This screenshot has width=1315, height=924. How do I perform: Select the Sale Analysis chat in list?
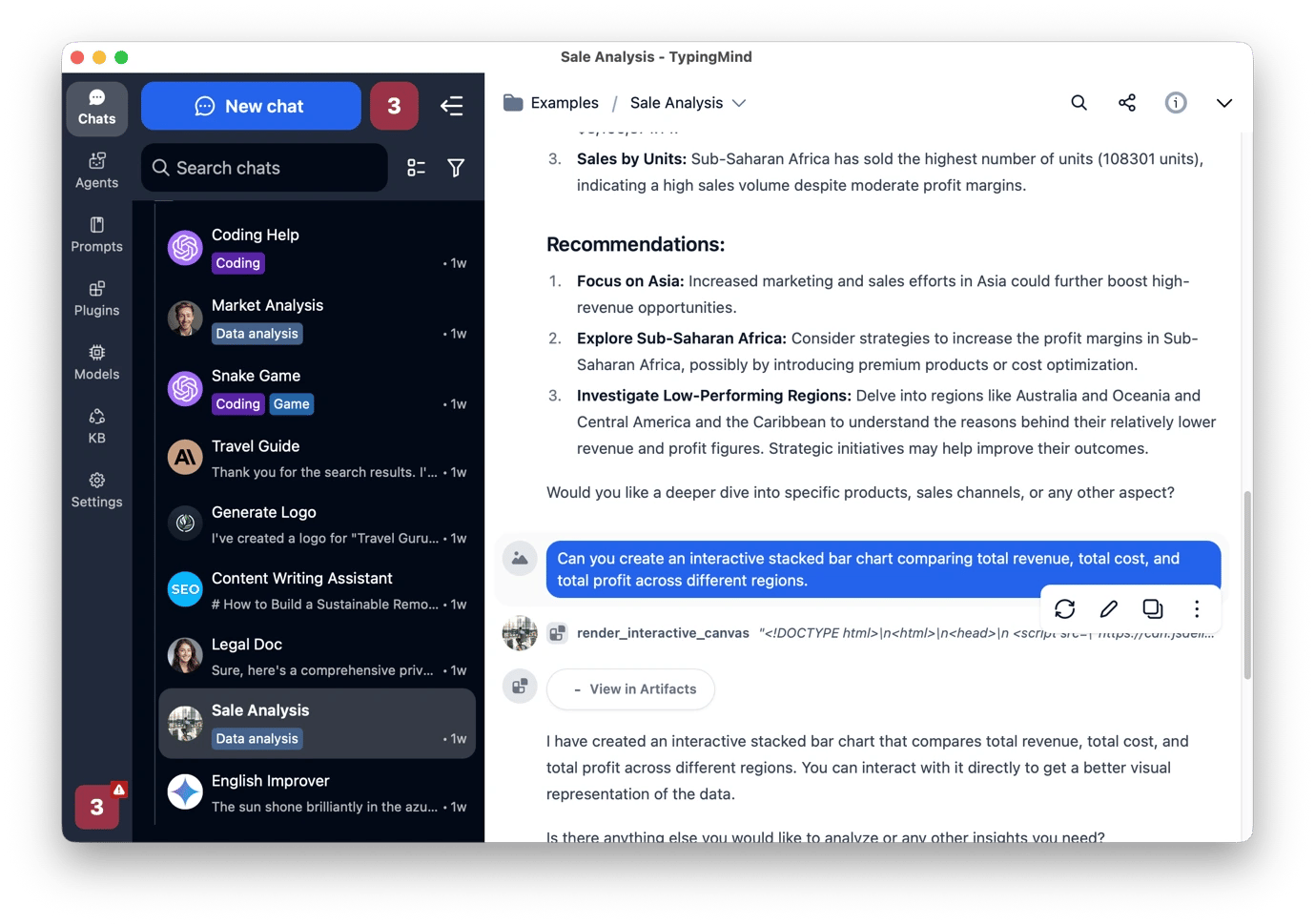click(x=317, y=724)
